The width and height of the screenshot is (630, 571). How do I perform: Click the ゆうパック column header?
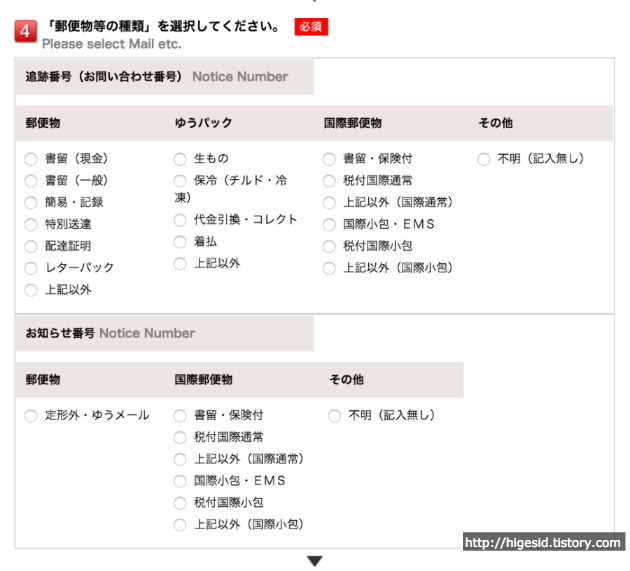203,123
